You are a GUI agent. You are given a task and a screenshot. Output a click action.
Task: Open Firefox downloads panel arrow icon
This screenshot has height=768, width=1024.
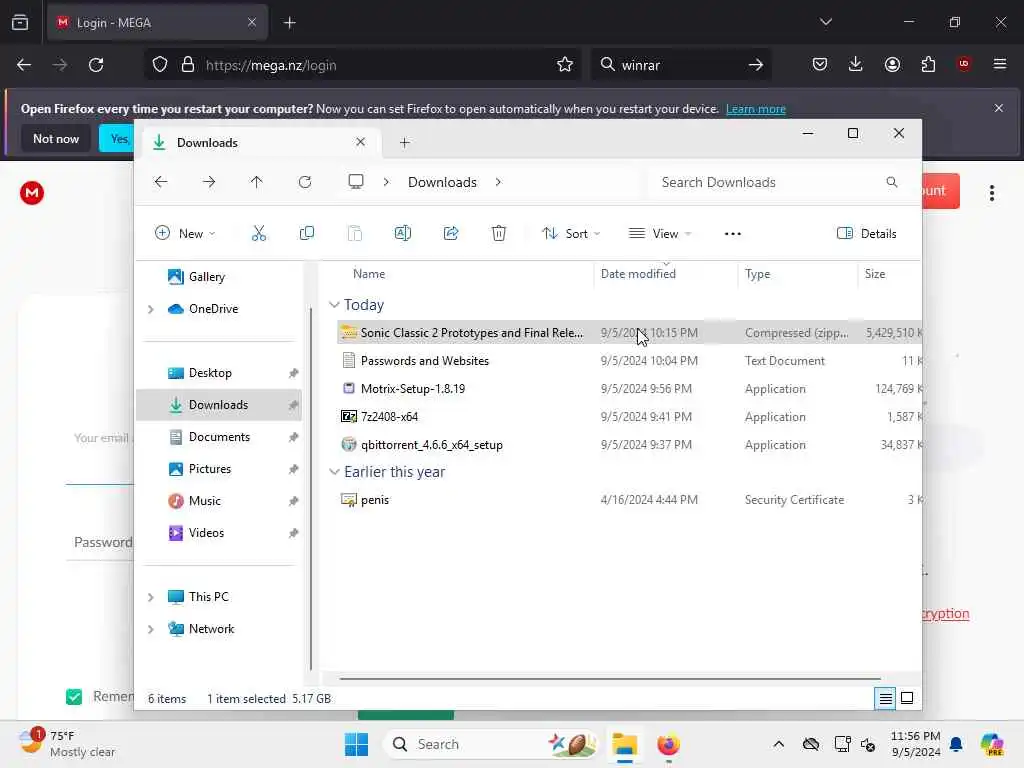(x=856, y=64)
